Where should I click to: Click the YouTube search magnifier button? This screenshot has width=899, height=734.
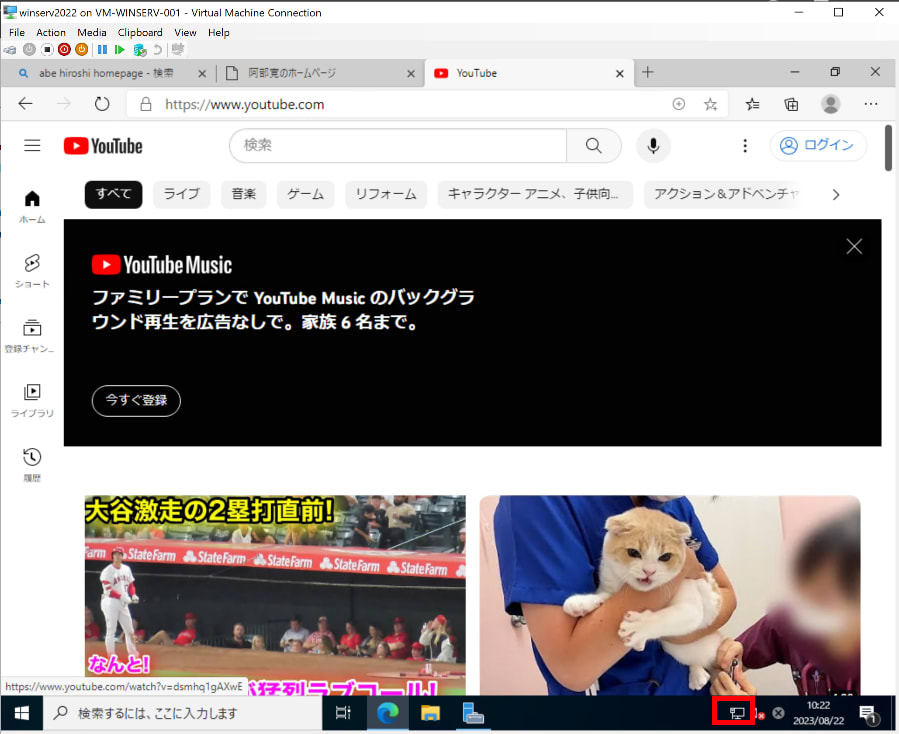click(x=593, y=146)
